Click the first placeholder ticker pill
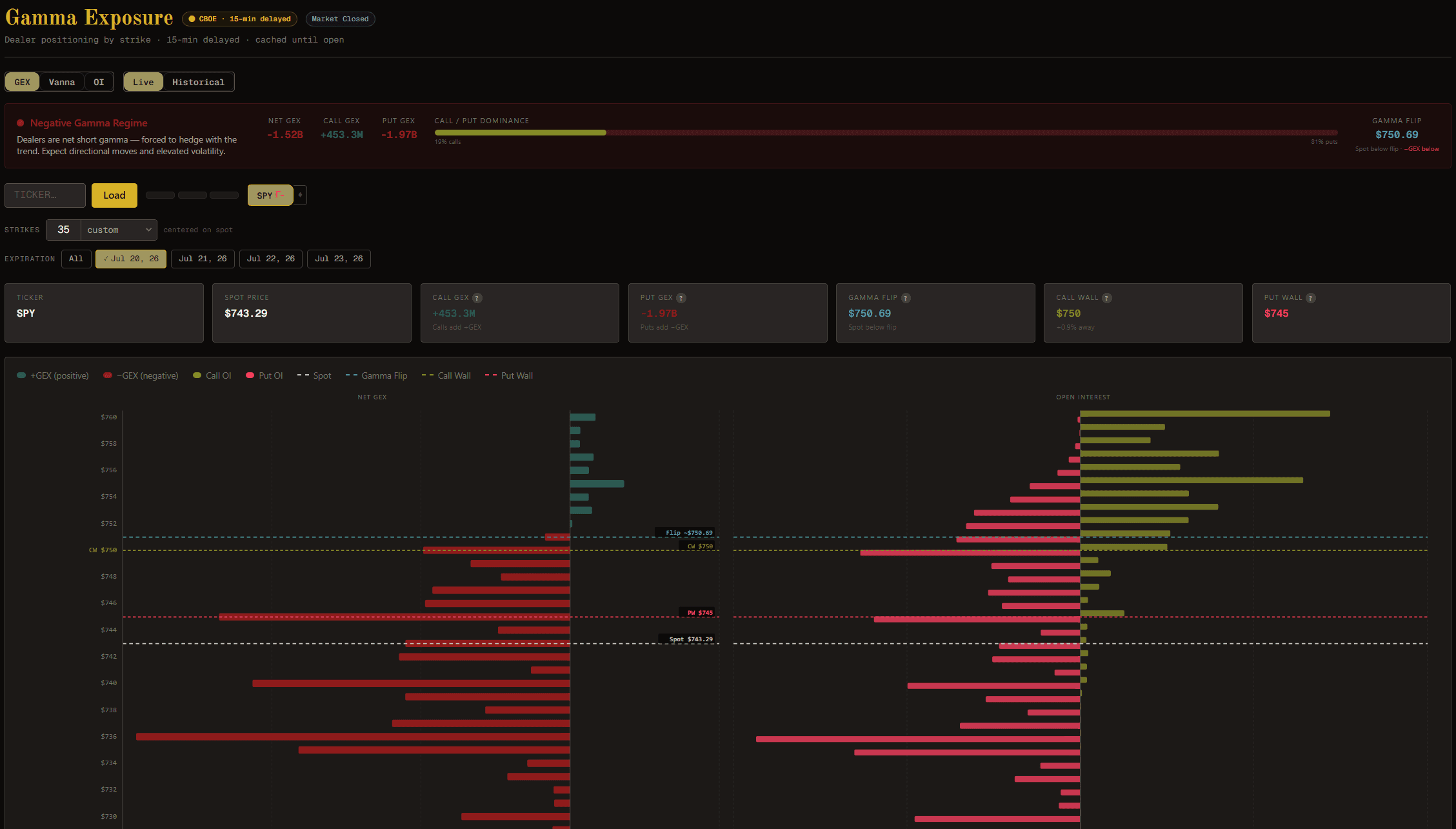Image resolution: width=1456 pixels, height=829 pixels. pos(160,195)
